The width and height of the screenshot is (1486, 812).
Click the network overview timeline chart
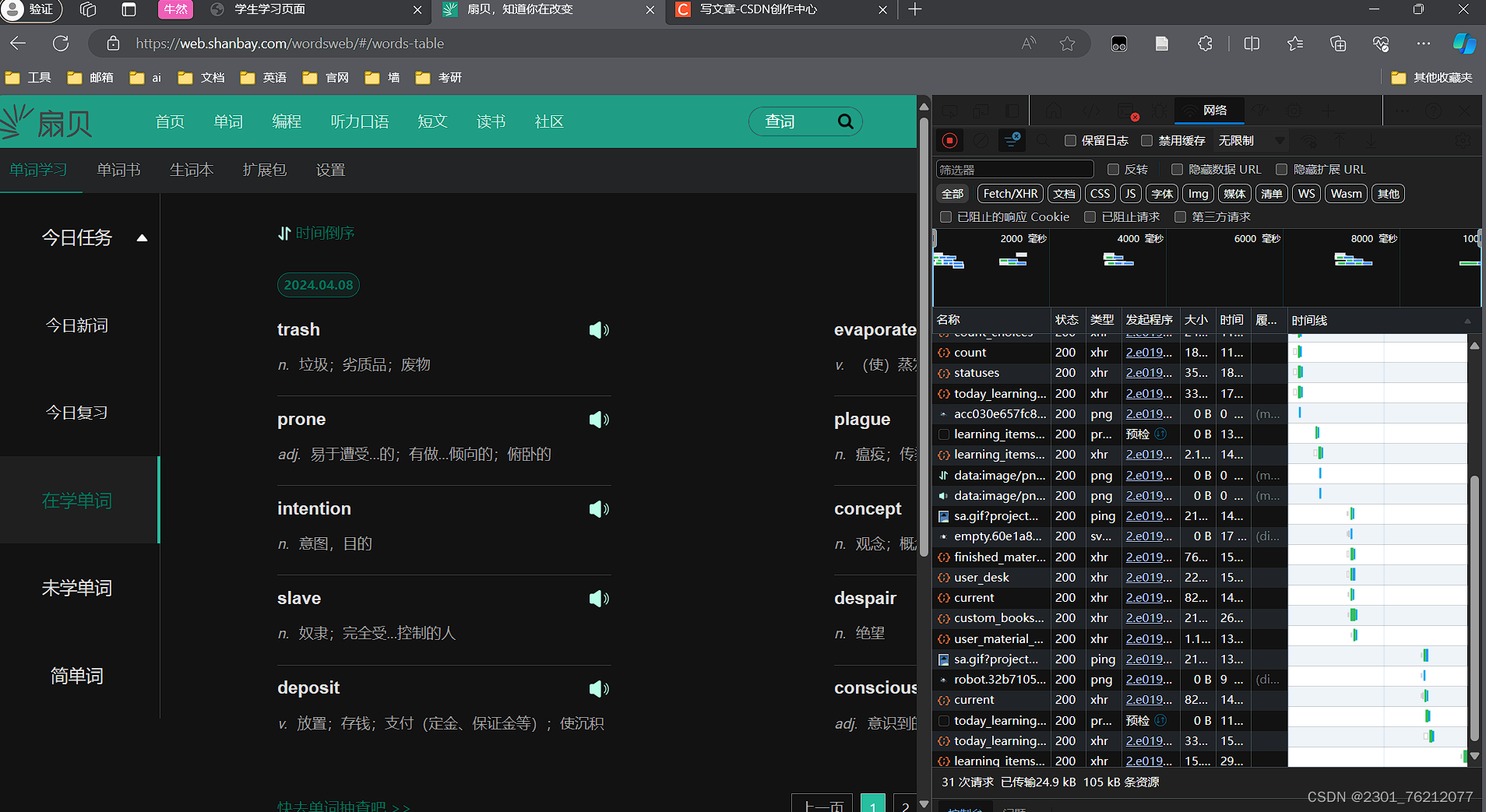click(x=1206, y=267)
